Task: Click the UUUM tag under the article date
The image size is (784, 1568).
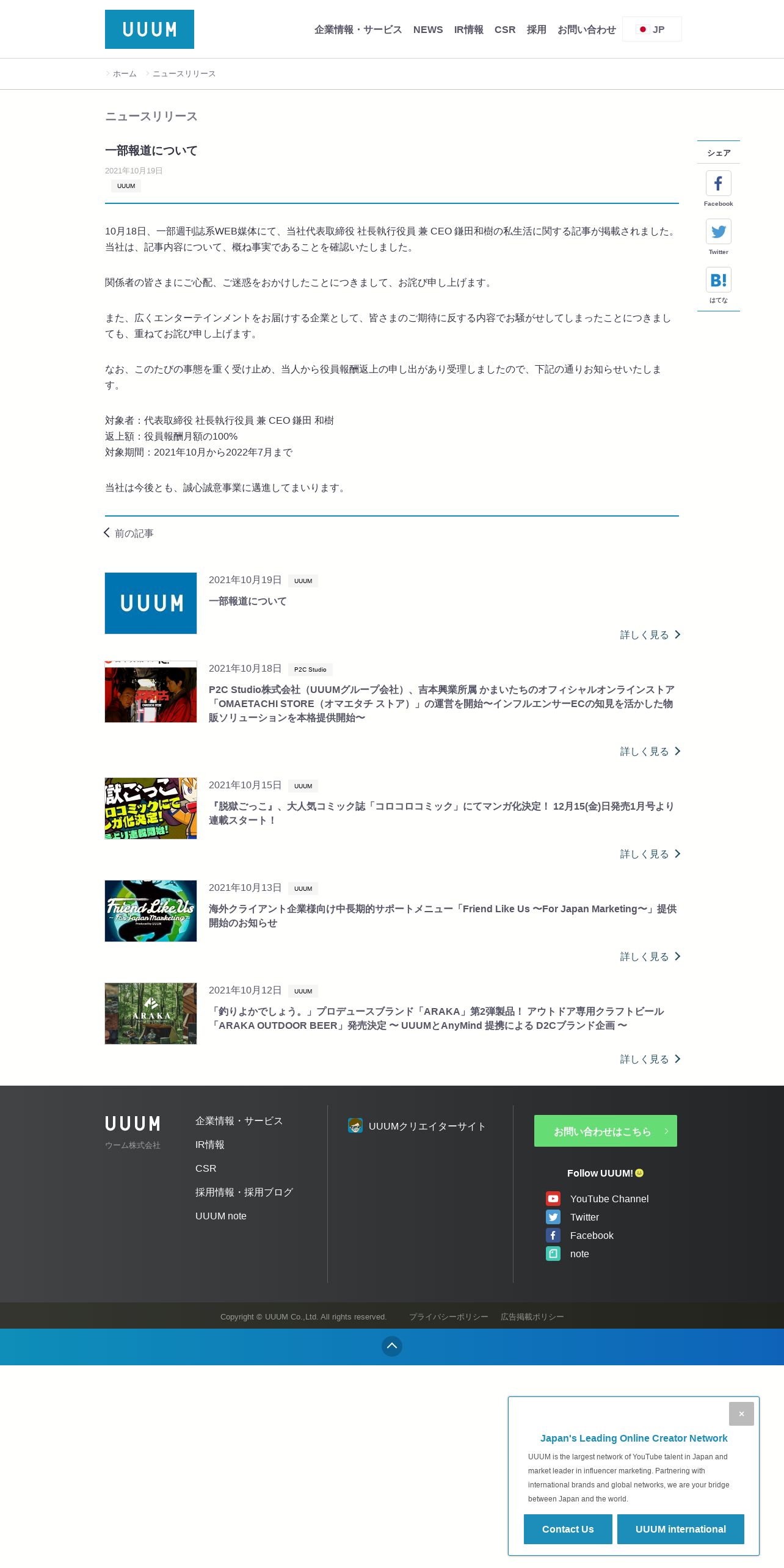Action: click(x=126, y=186)
